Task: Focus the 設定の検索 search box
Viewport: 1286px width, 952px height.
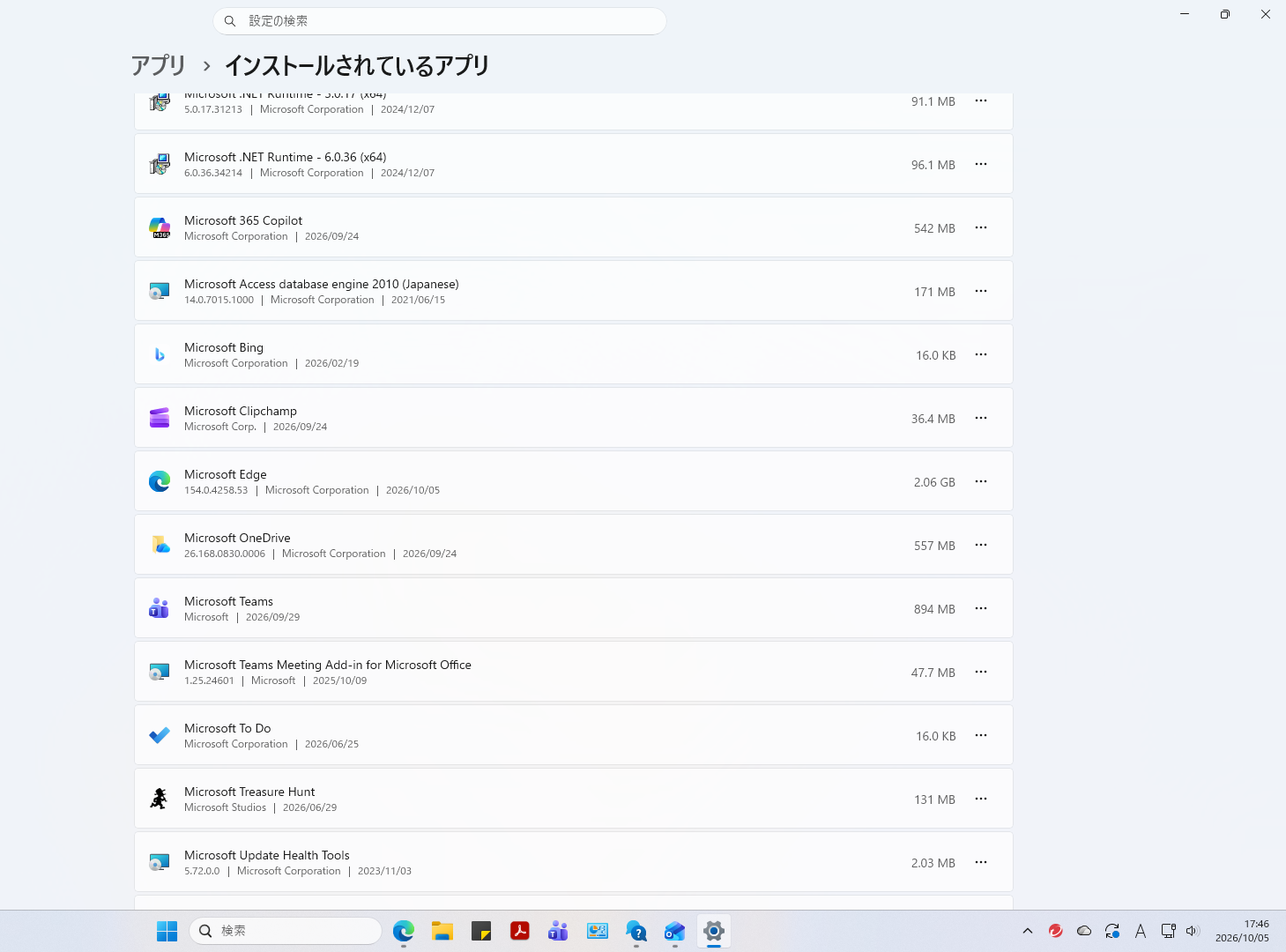Action: [440, 21]
